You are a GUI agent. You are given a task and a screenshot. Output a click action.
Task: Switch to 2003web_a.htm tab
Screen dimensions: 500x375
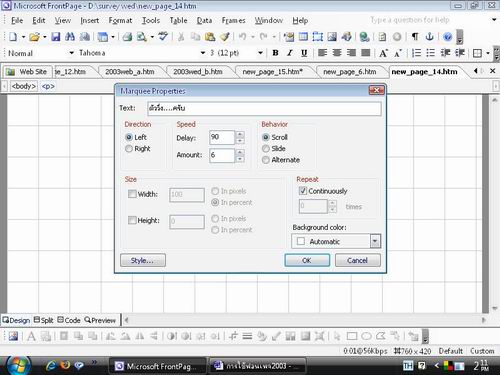130,72
